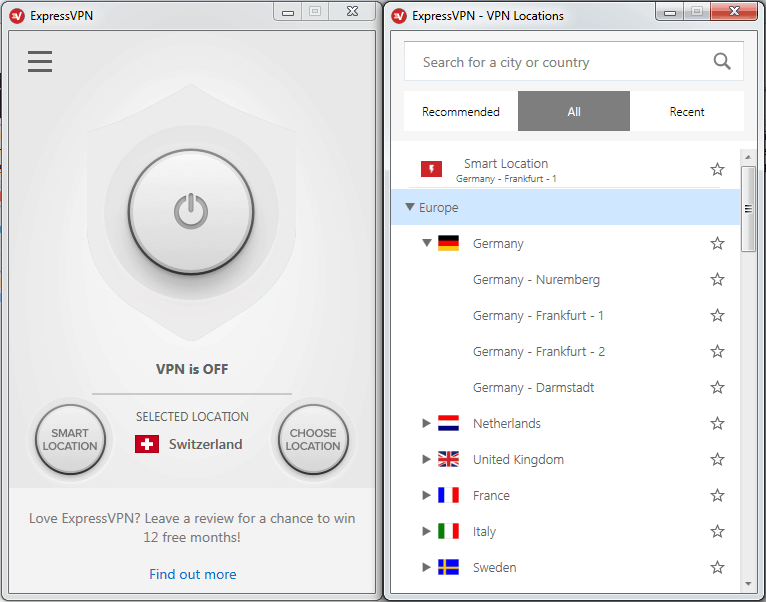766x602 pixels.
Task: Collapse the Germany country list
Action: click(426, 243)
